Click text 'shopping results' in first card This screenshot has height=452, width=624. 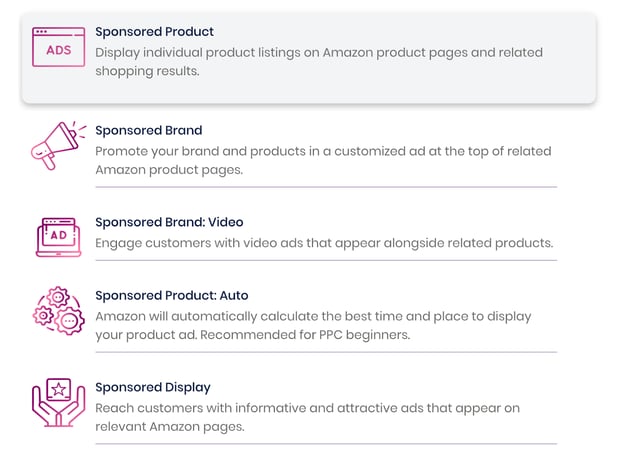pos(147,71)
